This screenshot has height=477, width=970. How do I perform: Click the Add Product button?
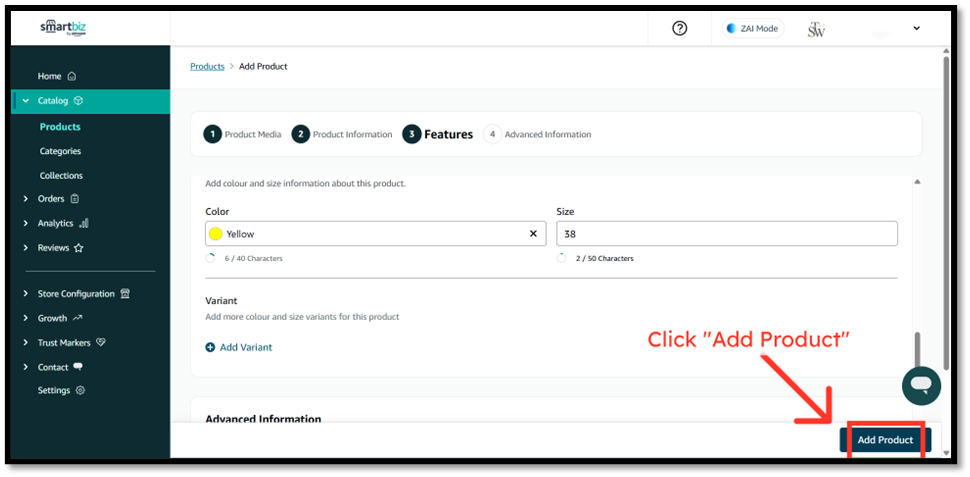(x=885, y=440)
